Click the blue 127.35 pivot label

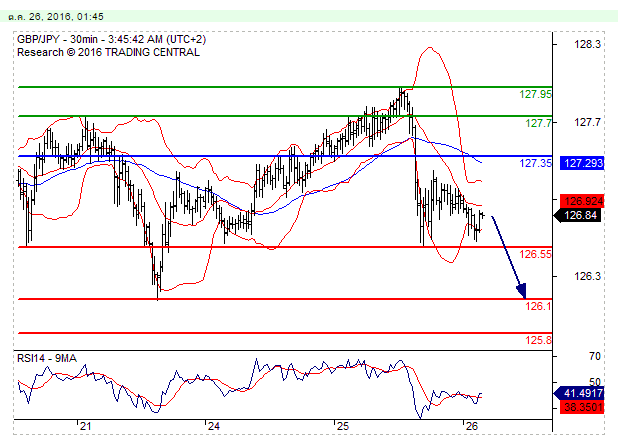(x=536, y=163)
